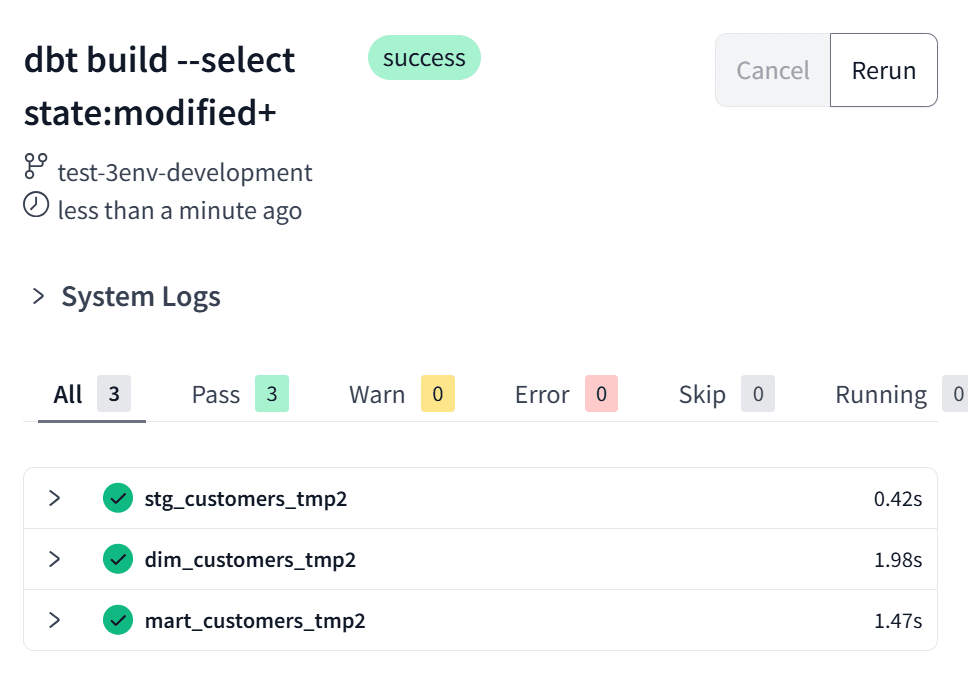
Task: Click the clock timestamp icon
Action: tap(36, 205)
